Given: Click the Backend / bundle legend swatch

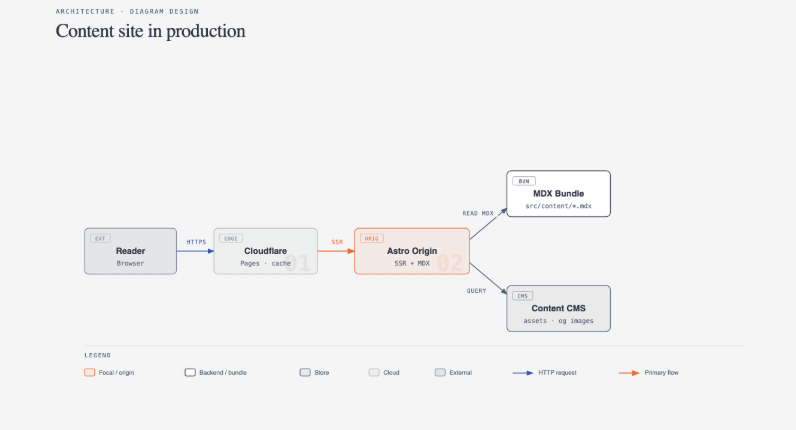Looking at the screenshot, I should point(190,373).
